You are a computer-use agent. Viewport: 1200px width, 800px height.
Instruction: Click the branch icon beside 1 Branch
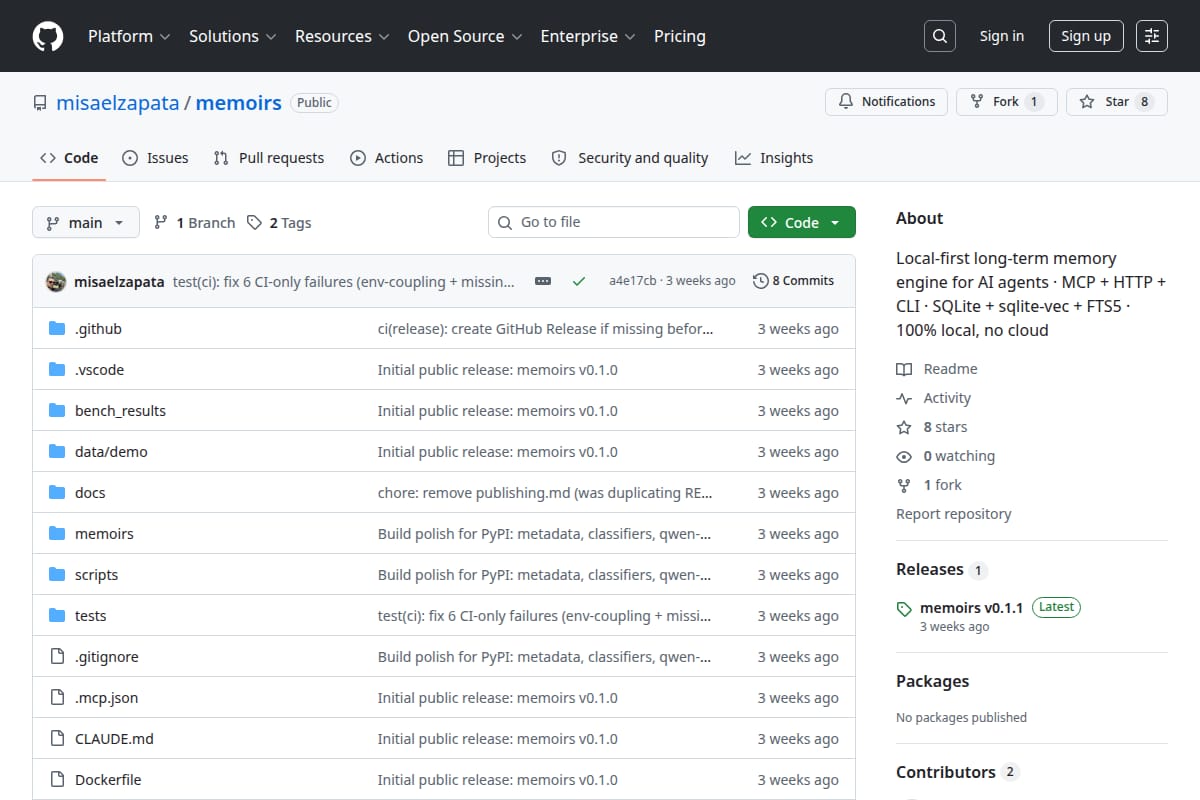[160, 222]
